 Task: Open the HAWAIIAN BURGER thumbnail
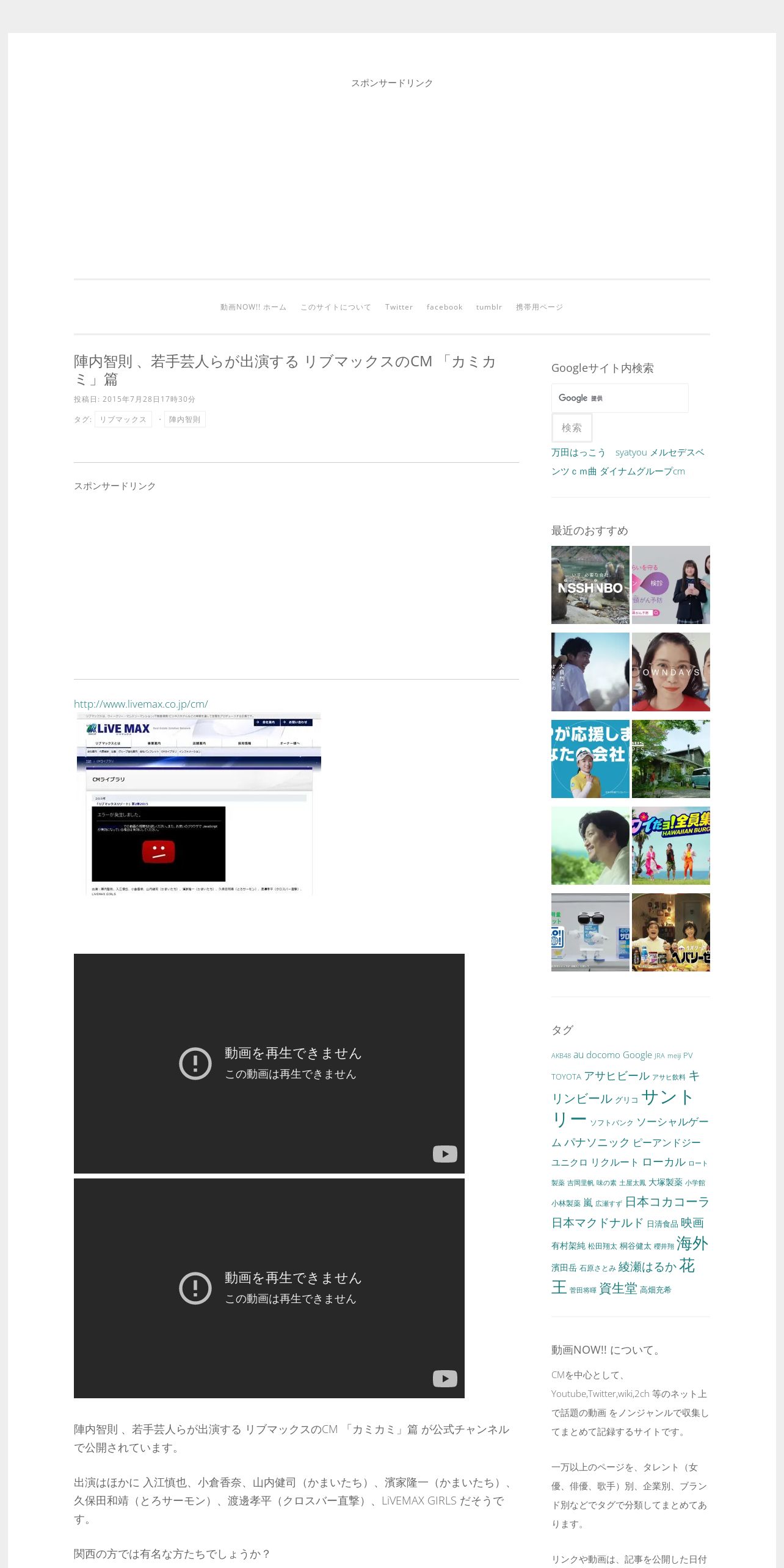[x=671, y=846]
